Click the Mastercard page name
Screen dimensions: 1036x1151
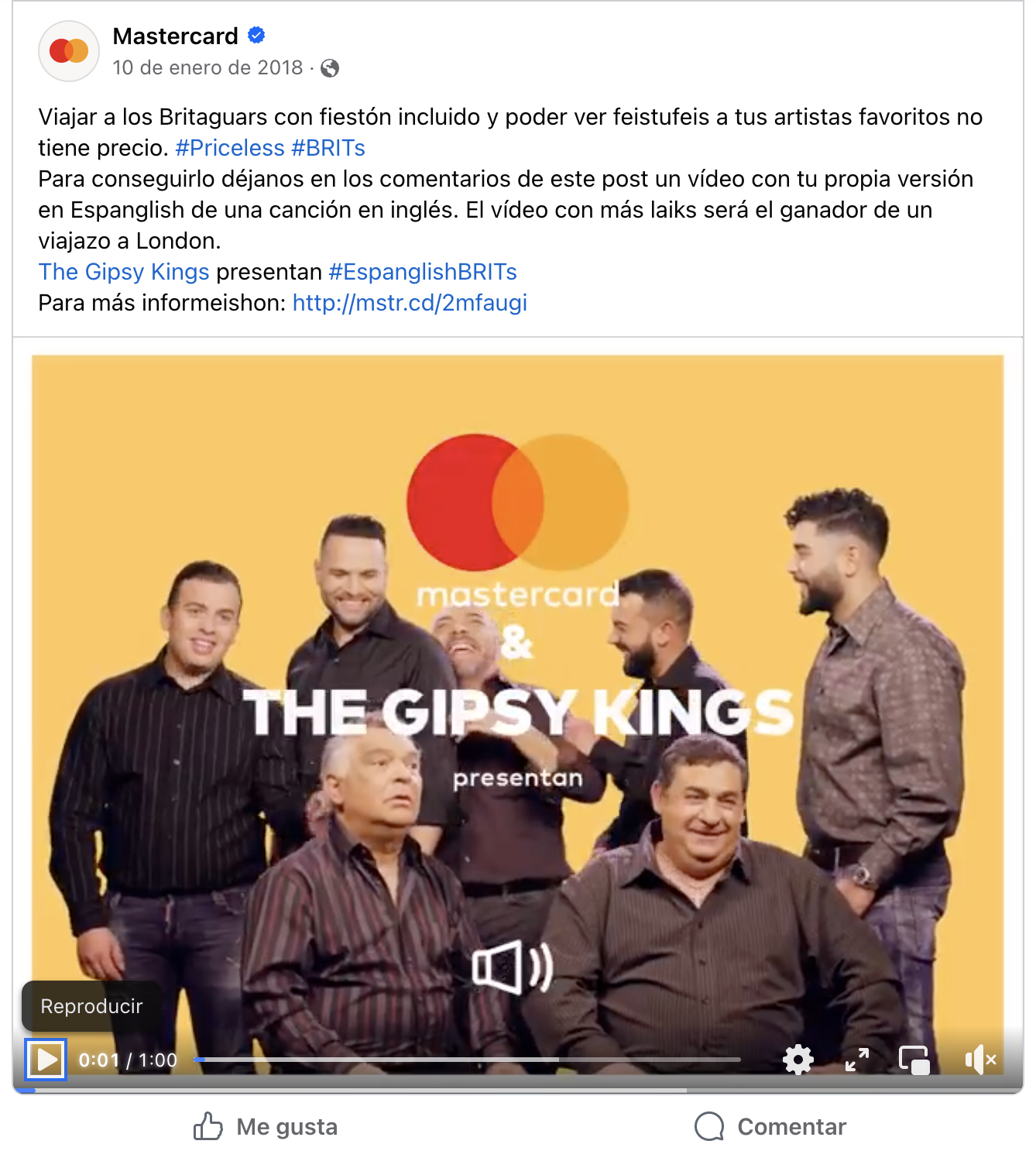(x=176, y=36)
